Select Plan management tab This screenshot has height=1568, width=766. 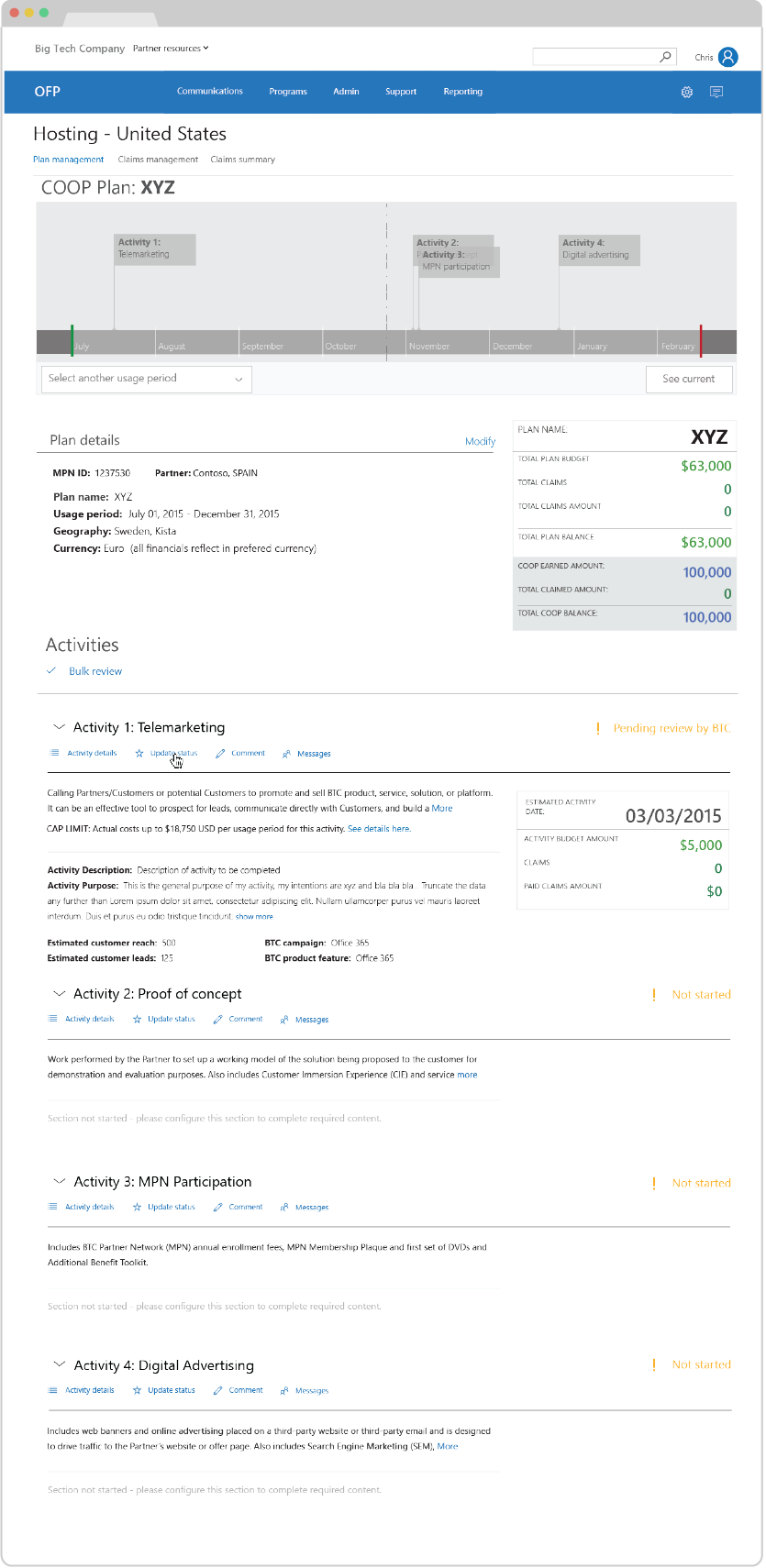[69, 160]
